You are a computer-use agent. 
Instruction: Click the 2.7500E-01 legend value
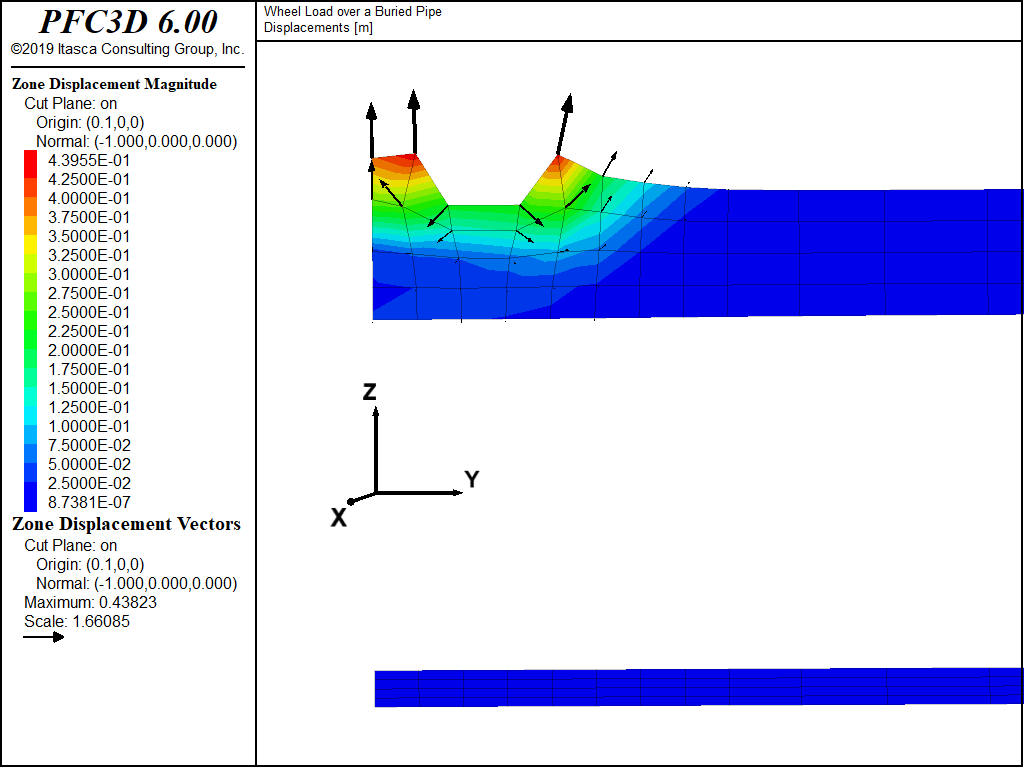[89, 293]
